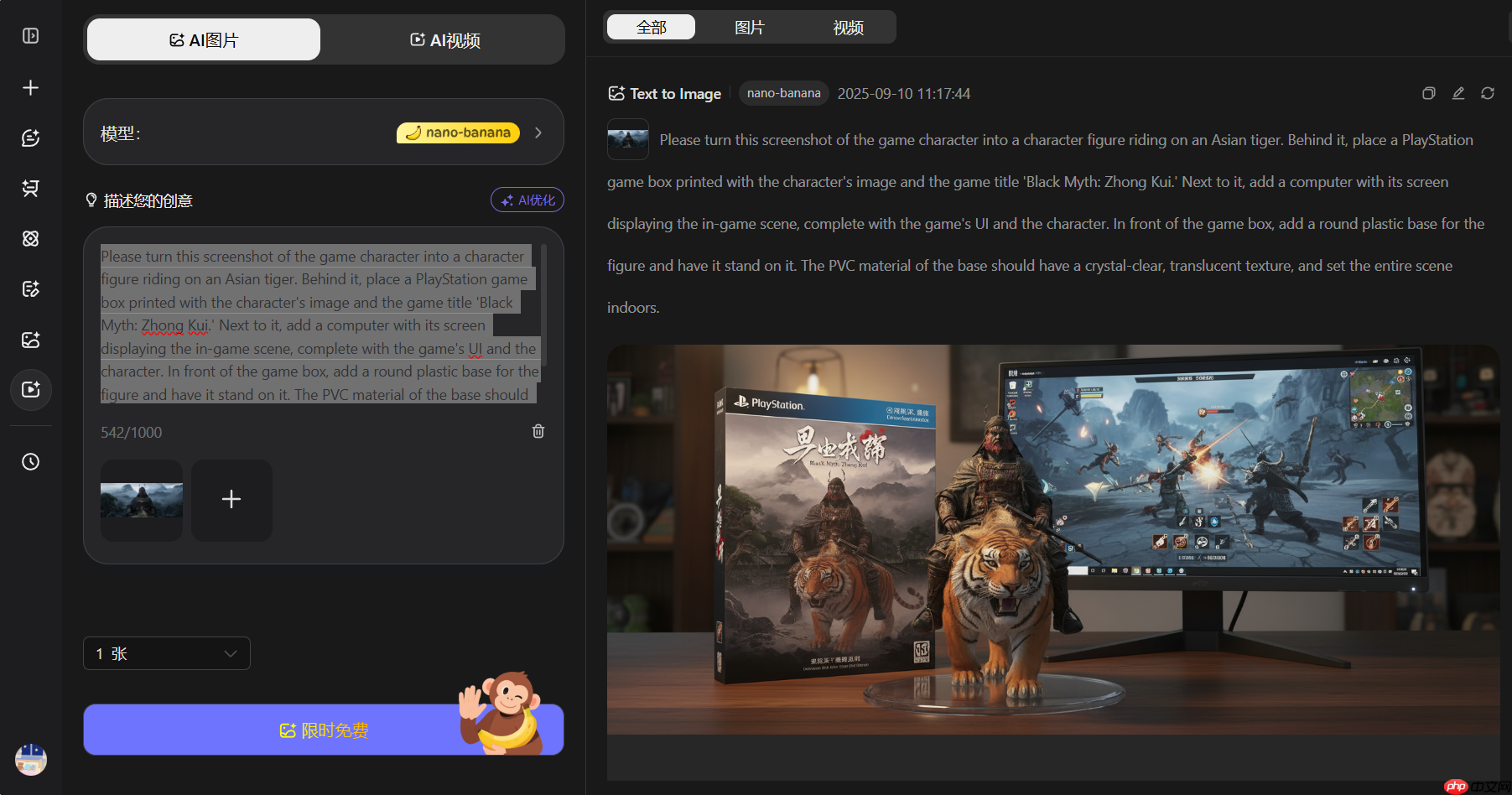This screenshot has height=795, width=1512.
Task: Open the user avatar profile
Action: click(30, 760)
